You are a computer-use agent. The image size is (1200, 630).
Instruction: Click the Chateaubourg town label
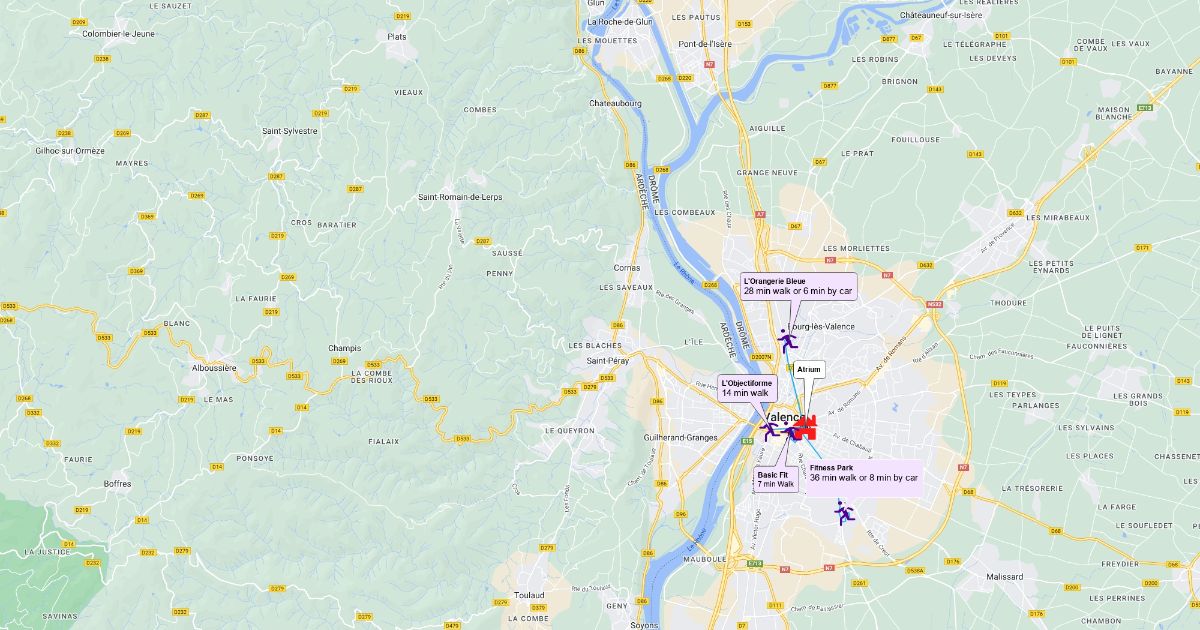point(615,103)
